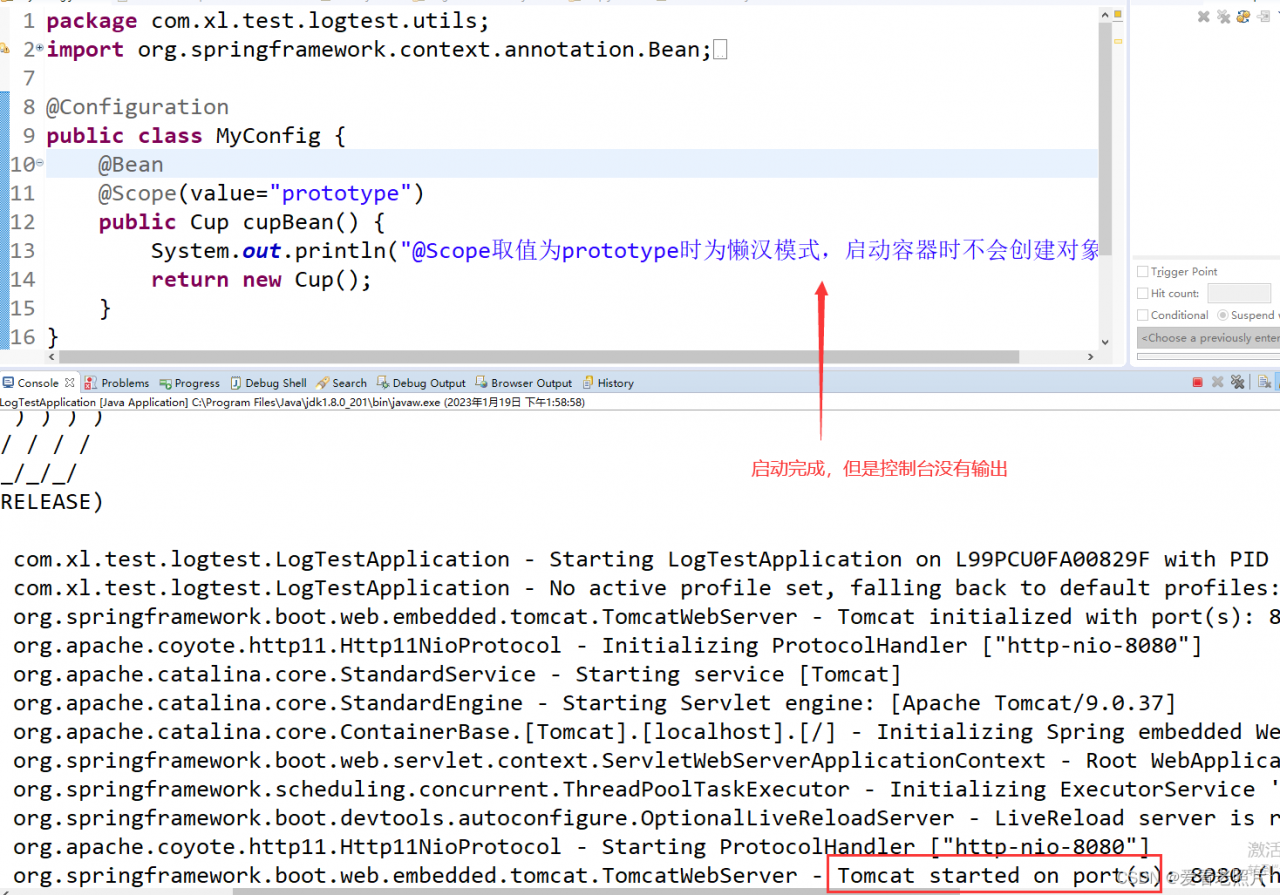The width and height of the screenshot is (1280, 895).
Task: Click Go to File for Breakpoint icon
Action: pyautogui.click(x=1262, y=16)
